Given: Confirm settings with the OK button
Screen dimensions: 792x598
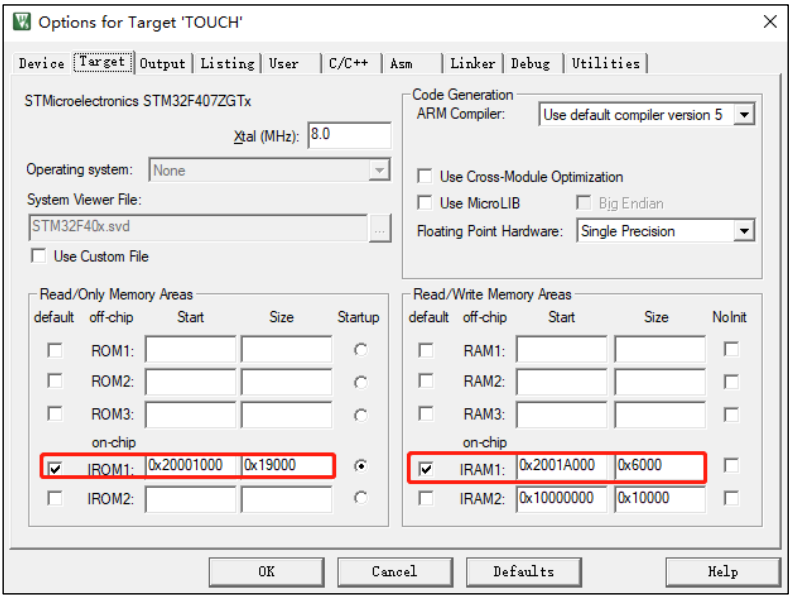Looking at the screenshot, I should click(267, 572).
